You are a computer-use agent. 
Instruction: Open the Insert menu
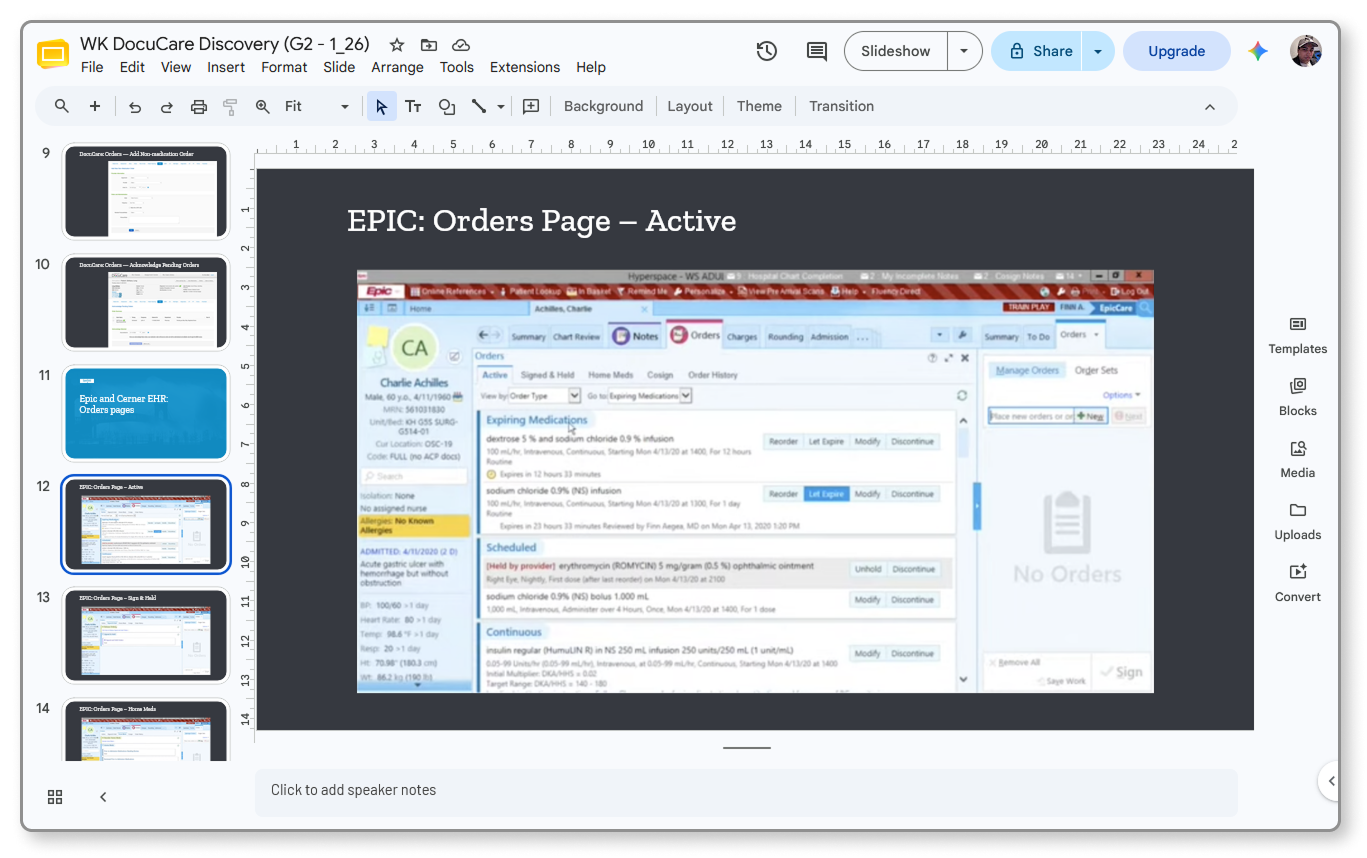[226, 67]
